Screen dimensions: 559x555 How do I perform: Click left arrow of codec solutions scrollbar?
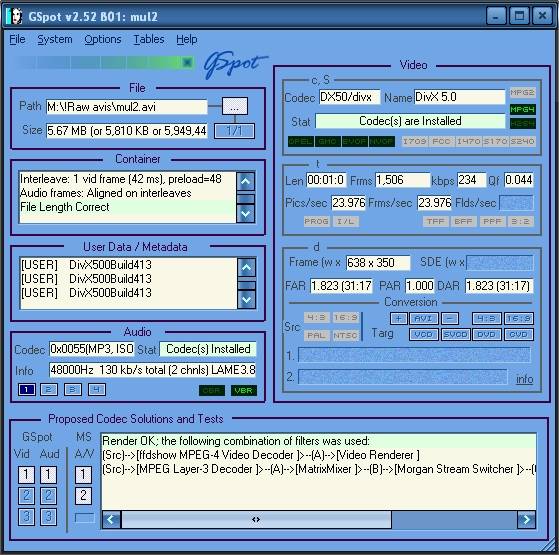[111, 519]
